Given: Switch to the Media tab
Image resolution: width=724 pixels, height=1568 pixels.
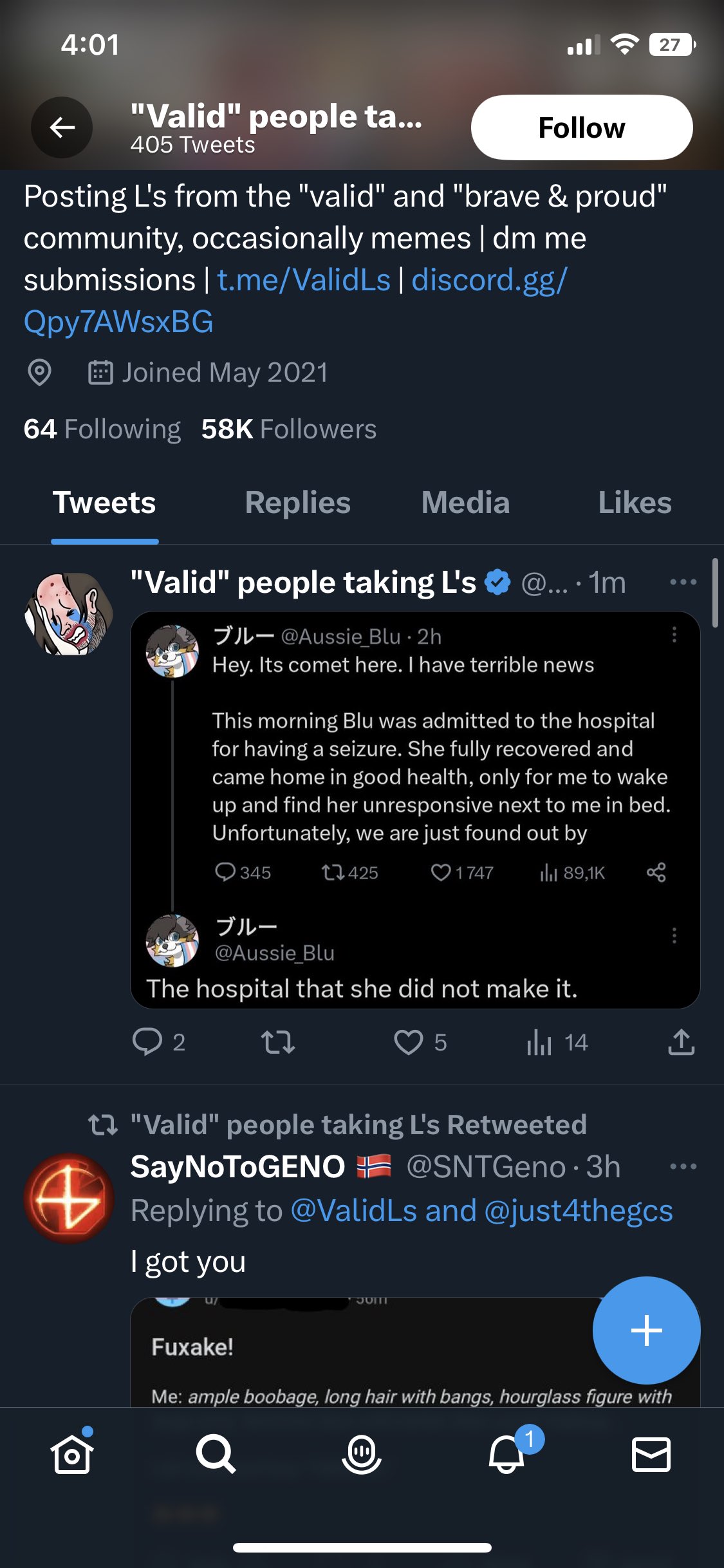Looking at the screenshot, I should click(465, 503).
